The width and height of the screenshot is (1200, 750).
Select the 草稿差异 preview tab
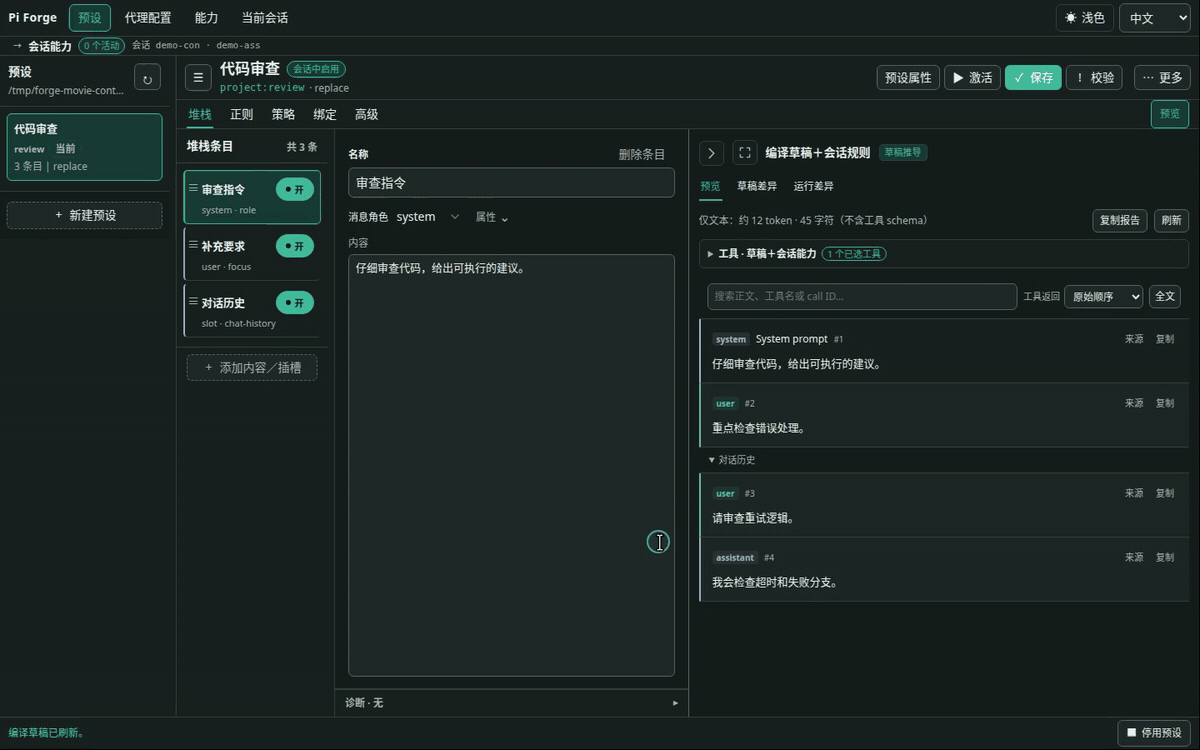tap(757, 186)
